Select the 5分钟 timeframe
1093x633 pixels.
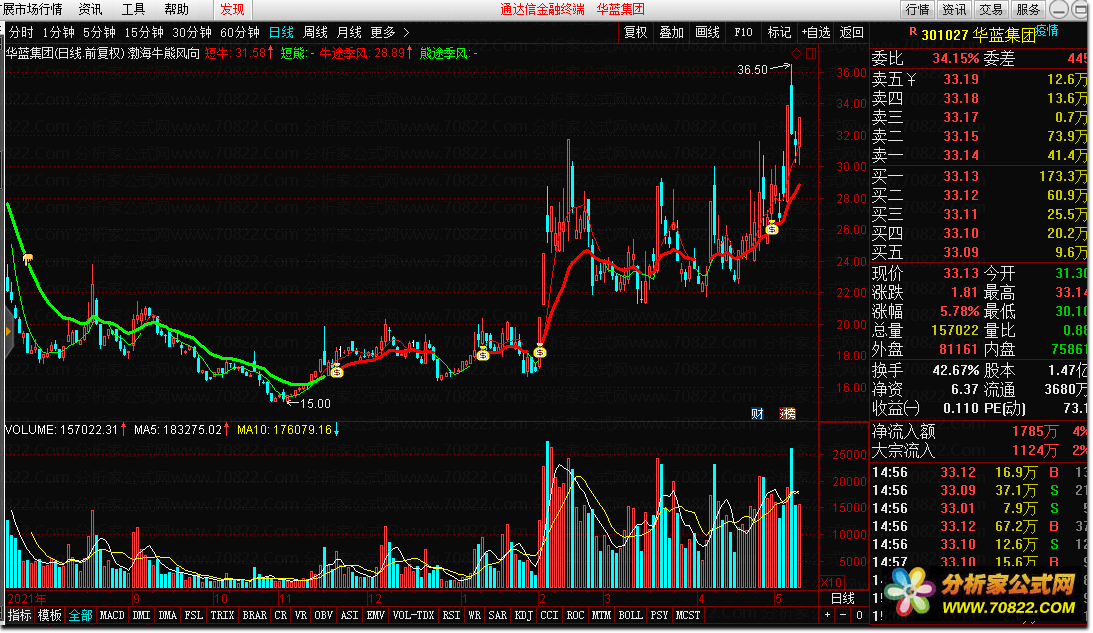[99, 32]
